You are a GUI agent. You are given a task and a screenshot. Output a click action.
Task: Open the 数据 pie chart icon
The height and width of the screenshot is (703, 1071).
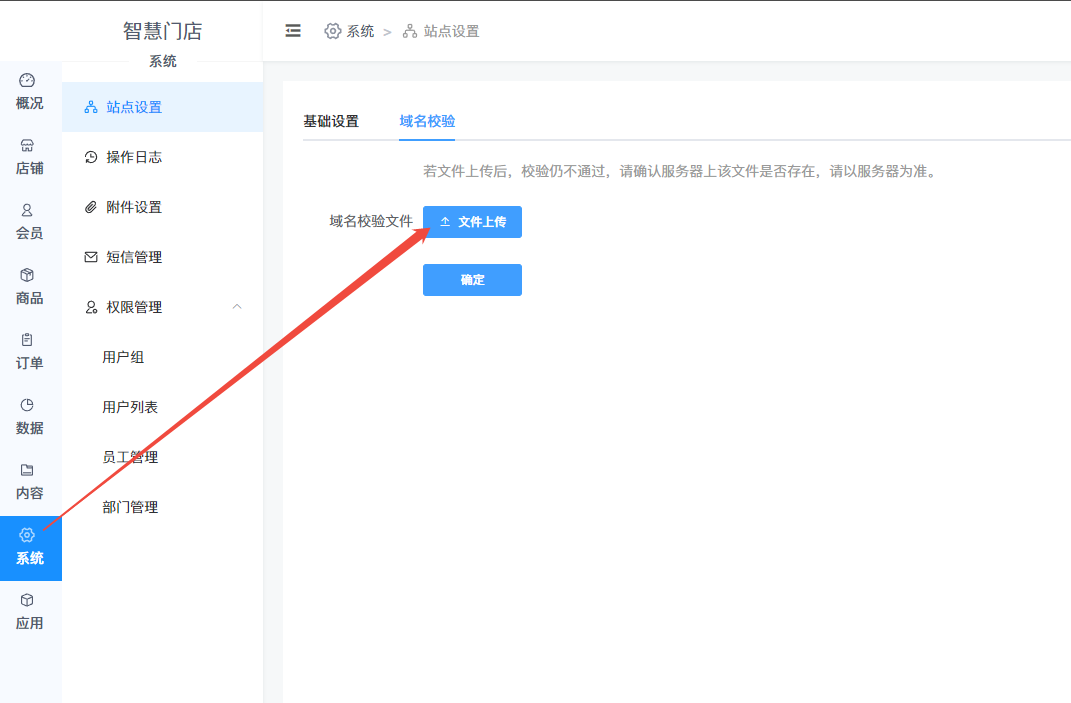[x=27, y=405]
